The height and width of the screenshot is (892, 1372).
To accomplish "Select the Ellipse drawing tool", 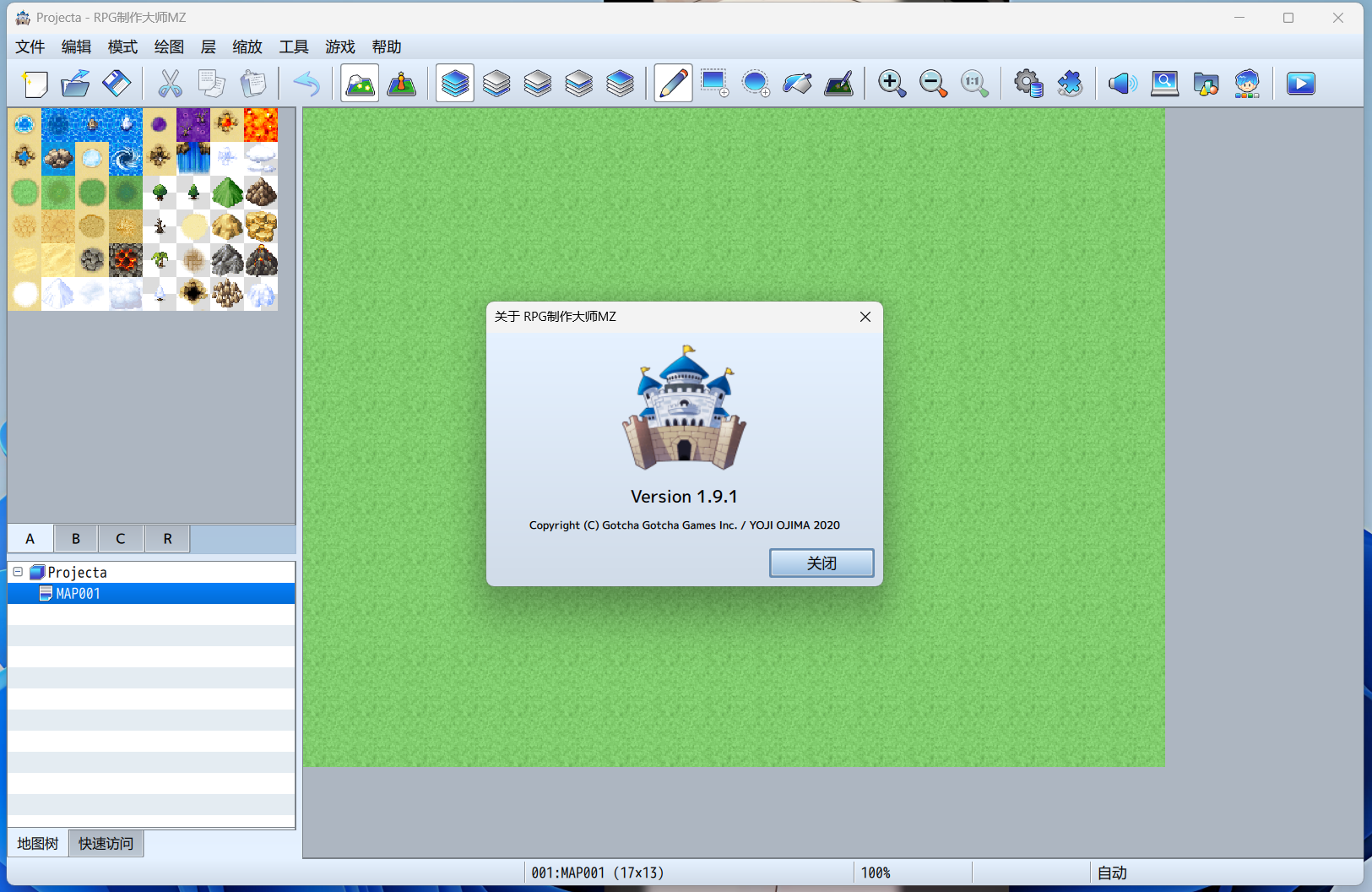I will pyautogui.click(x=756, y=84).
